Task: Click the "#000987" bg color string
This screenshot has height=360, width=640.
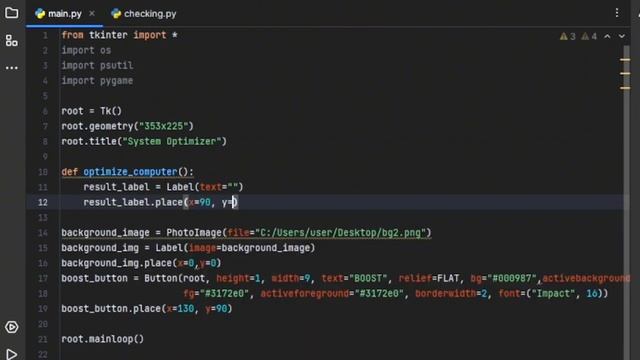Action: coord(512,278)
